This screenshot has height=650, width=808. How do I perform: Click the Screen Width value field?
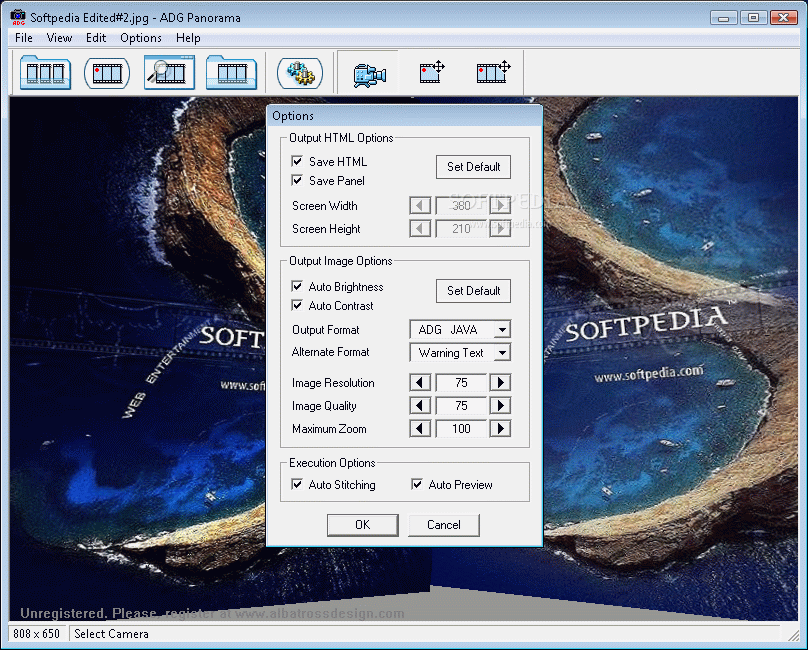(461, 206)
